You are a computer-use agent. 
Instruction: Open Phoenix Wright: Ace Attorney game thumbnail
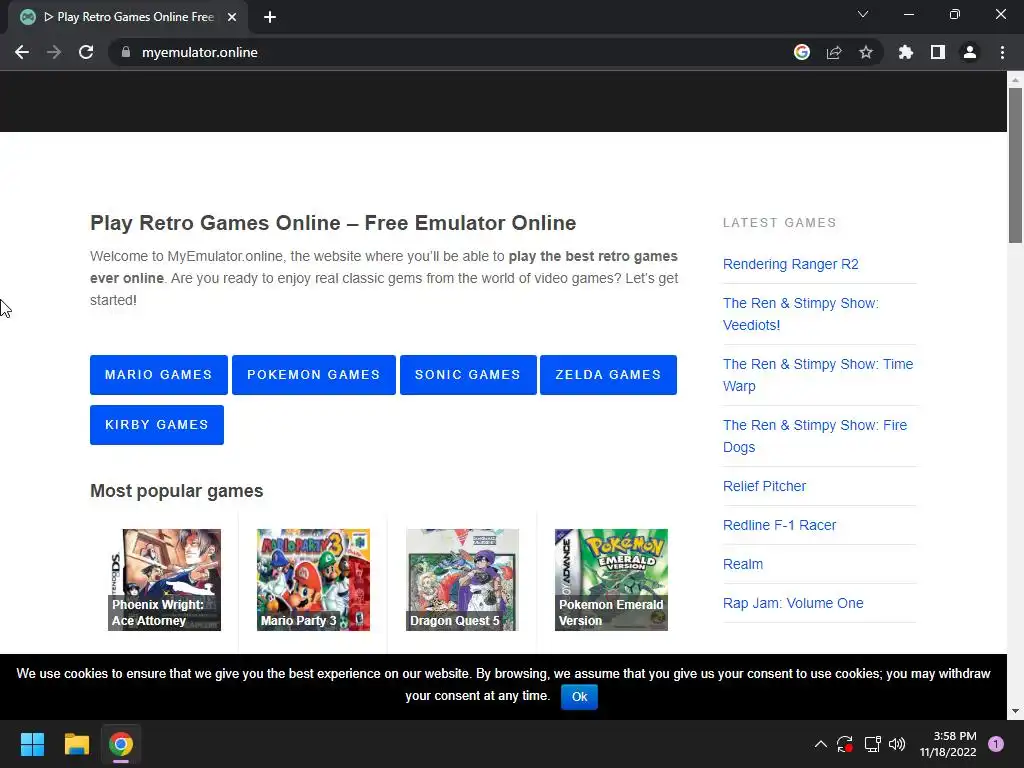pos(165,580)
